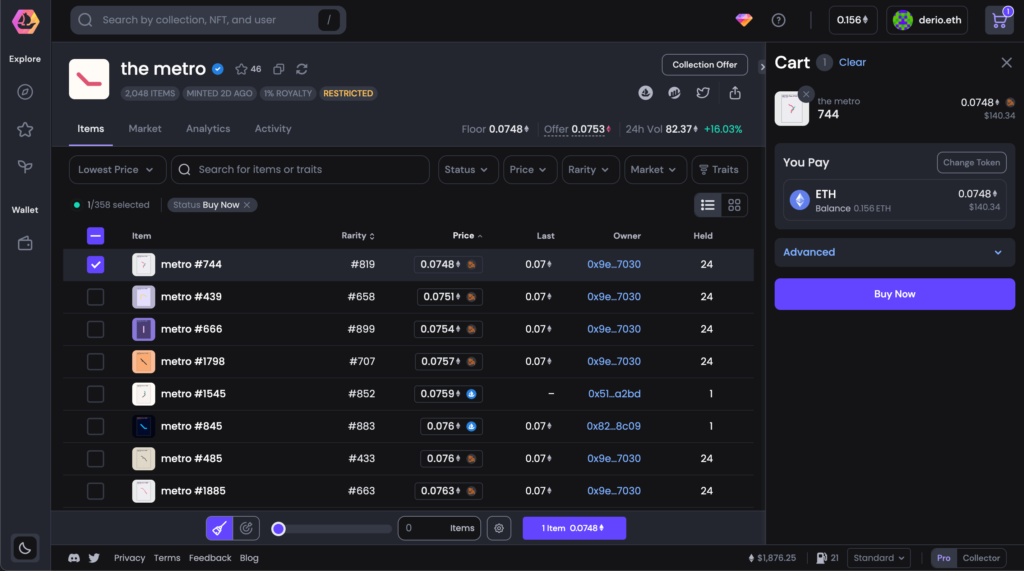Click Change Token button
The image size is (1024, 571).
click(x=971, y=163)
